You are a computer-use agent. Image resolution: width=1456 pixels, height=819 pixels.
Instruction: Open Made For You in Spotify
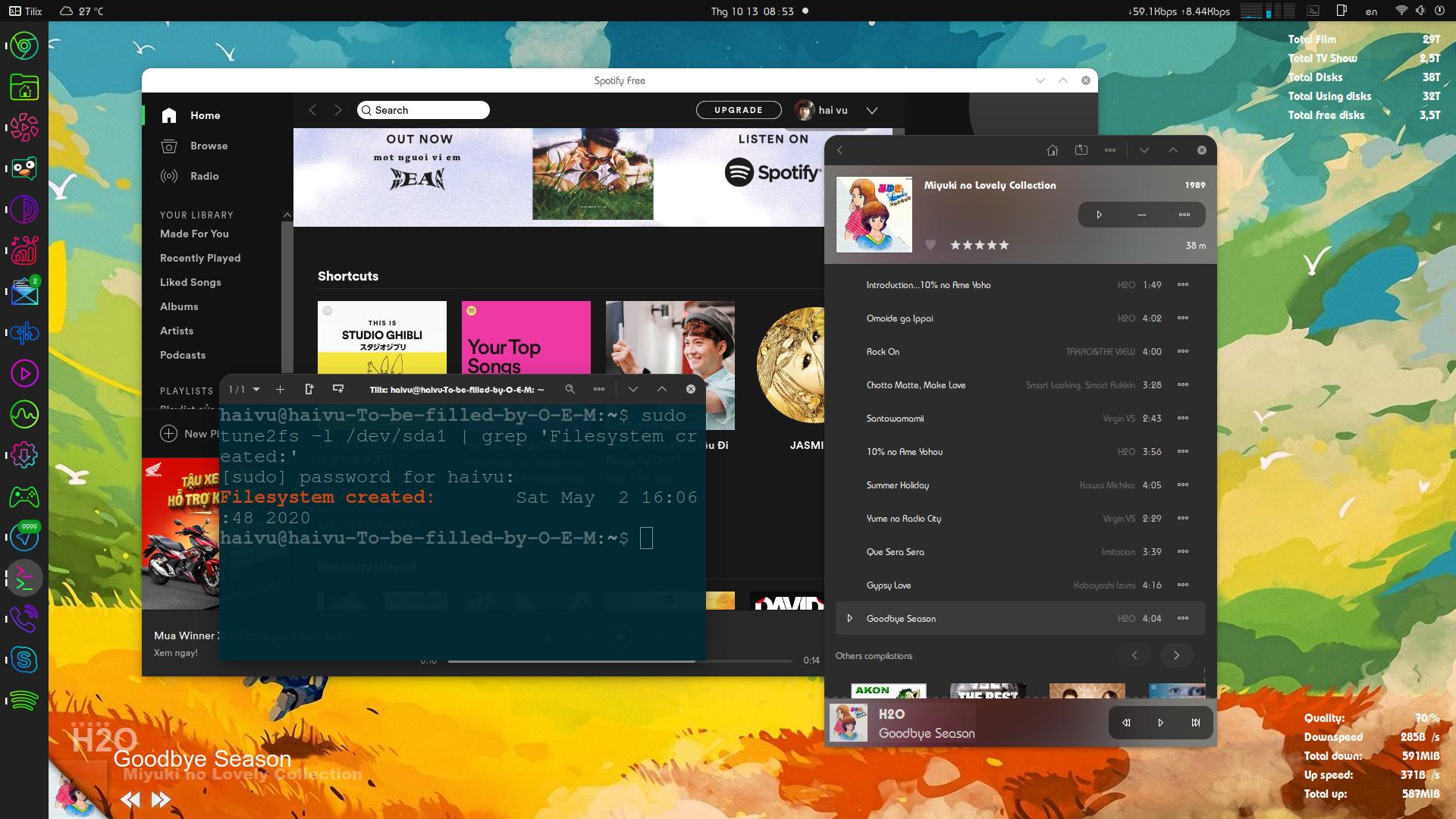194,234
